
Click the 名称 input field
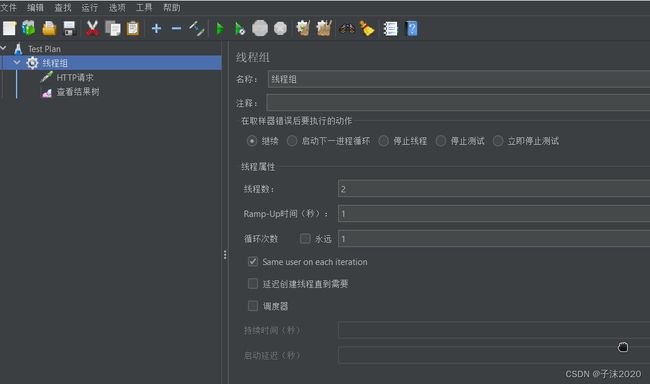click(x=459, y=79)
